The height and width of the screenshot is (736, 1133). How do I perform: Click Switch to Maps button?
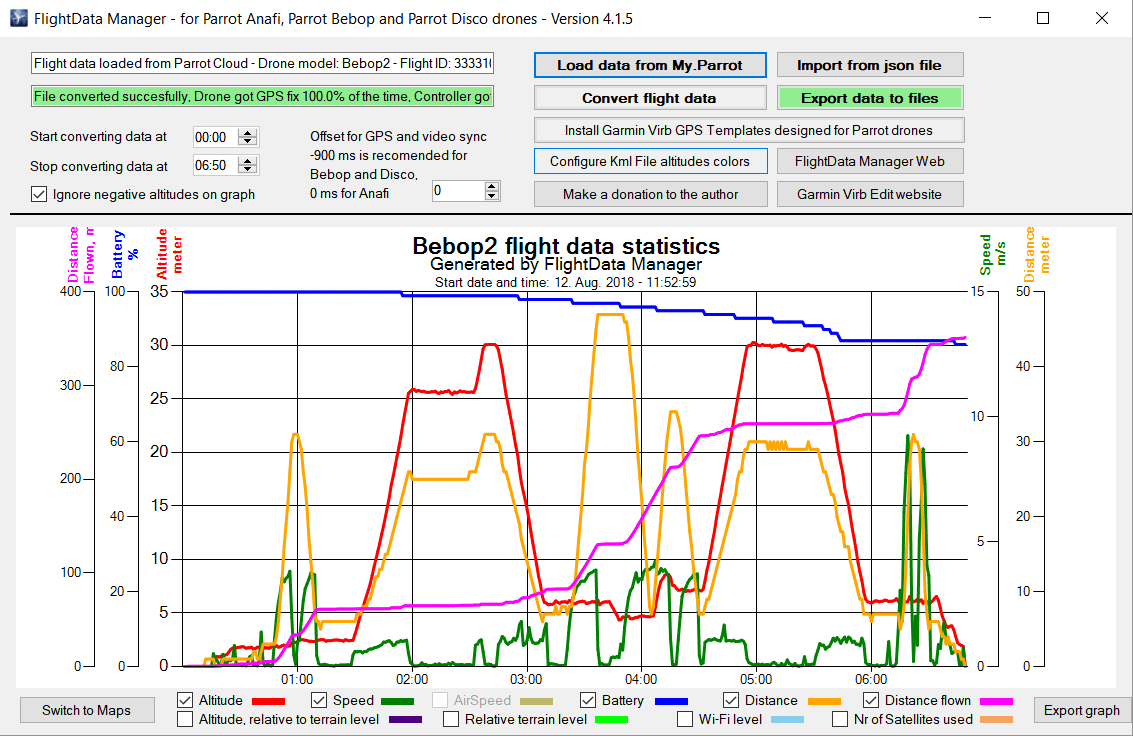click(x=87, y=710)
